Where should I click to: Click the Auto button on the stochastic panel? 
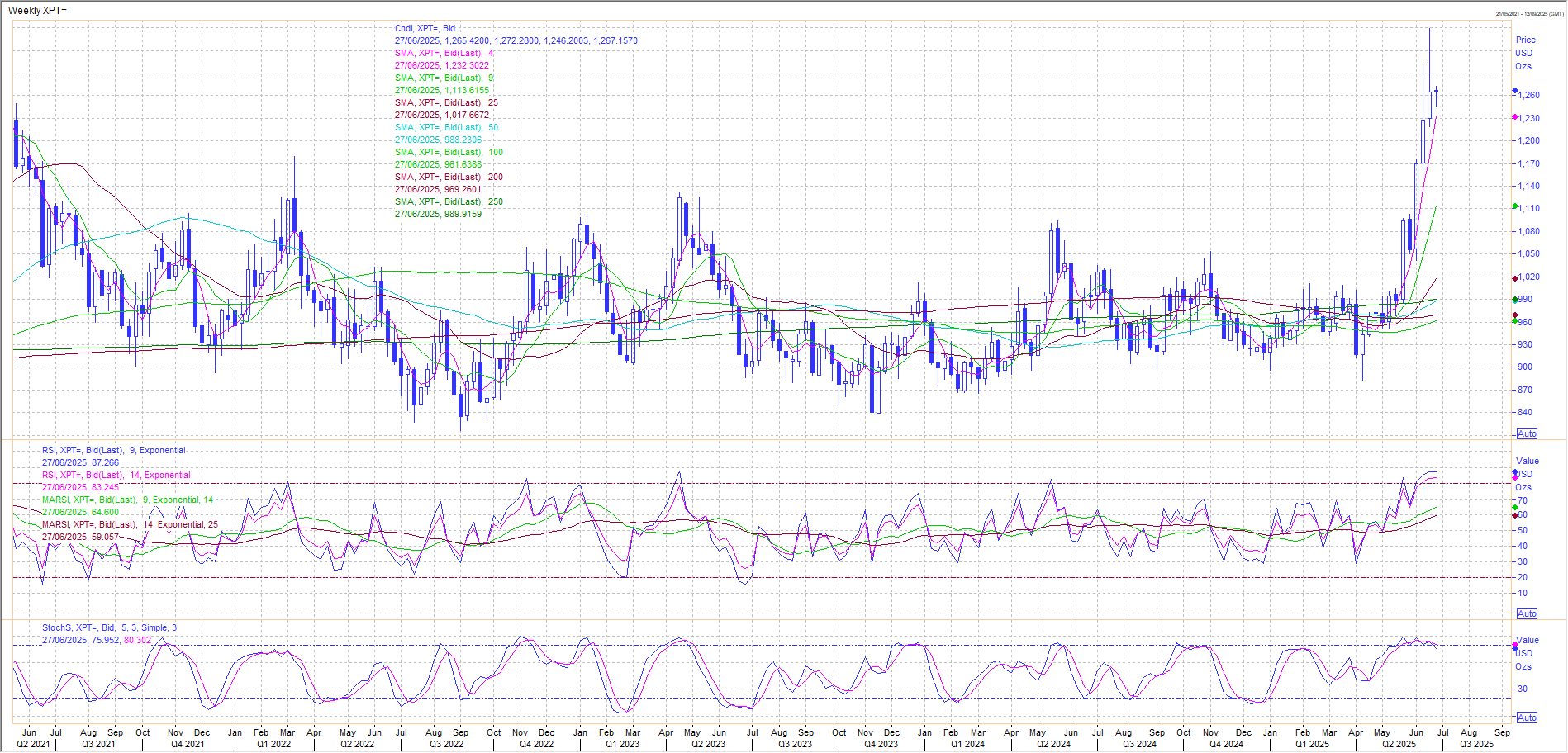1527,717
